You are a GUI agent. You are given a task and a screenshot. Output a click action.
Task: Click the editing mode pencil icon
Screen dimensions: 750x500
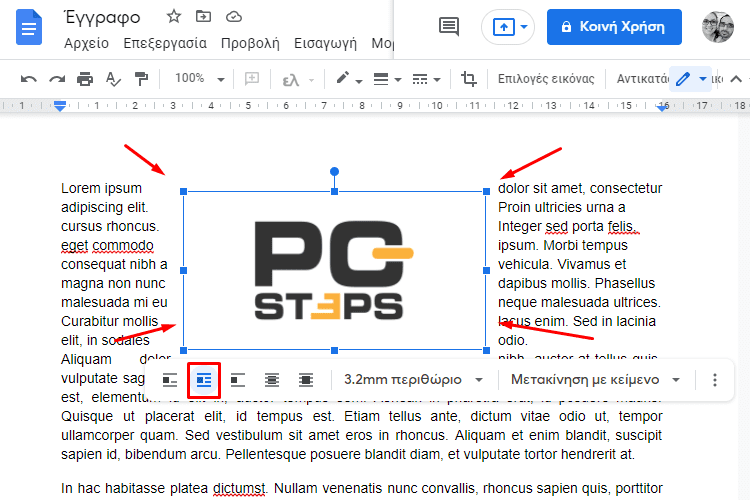pos(683,79)
